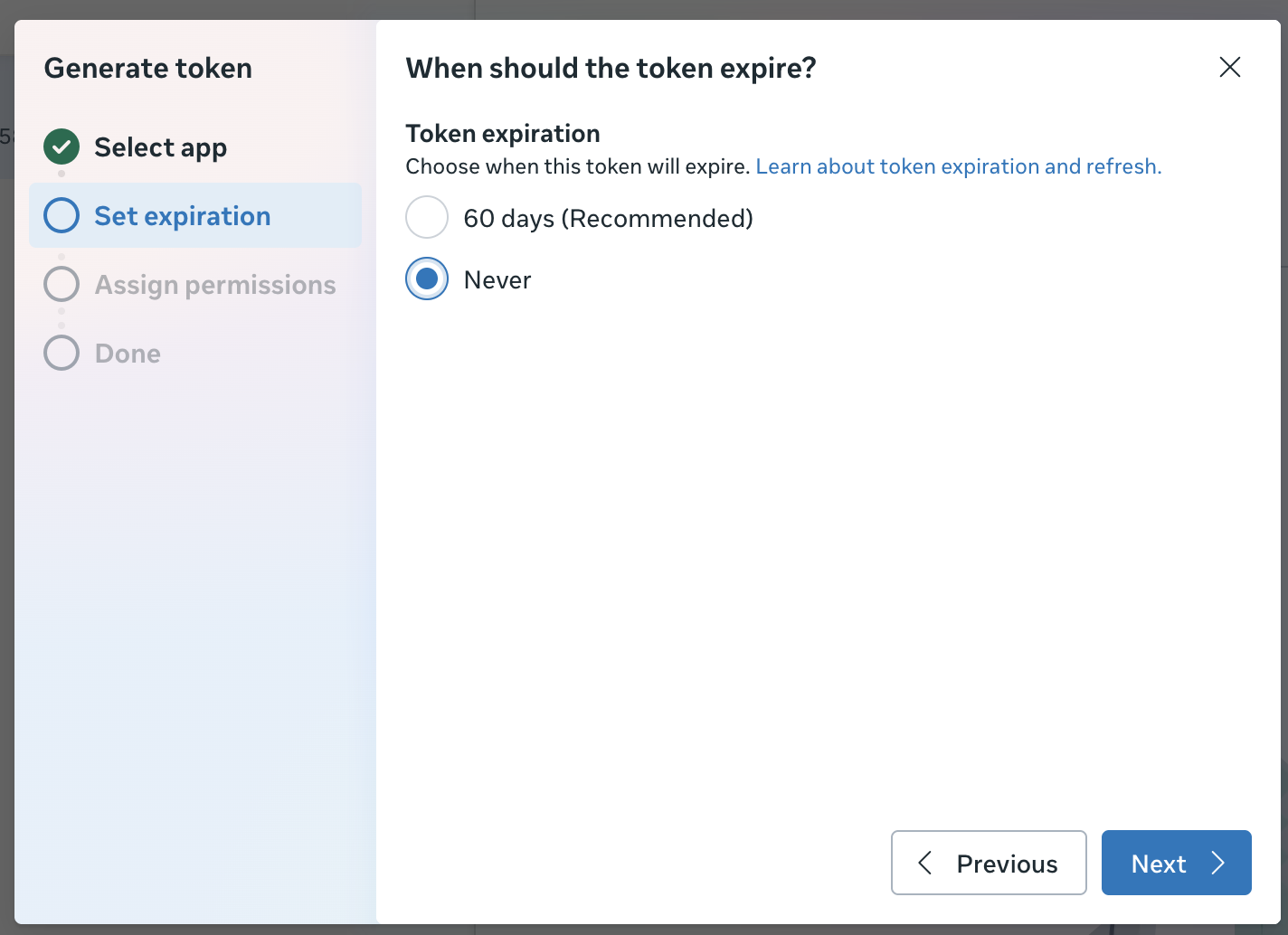Click the right chevron on the Next button
This screenshot has width=1288, height=935.
pos(1218,863)
